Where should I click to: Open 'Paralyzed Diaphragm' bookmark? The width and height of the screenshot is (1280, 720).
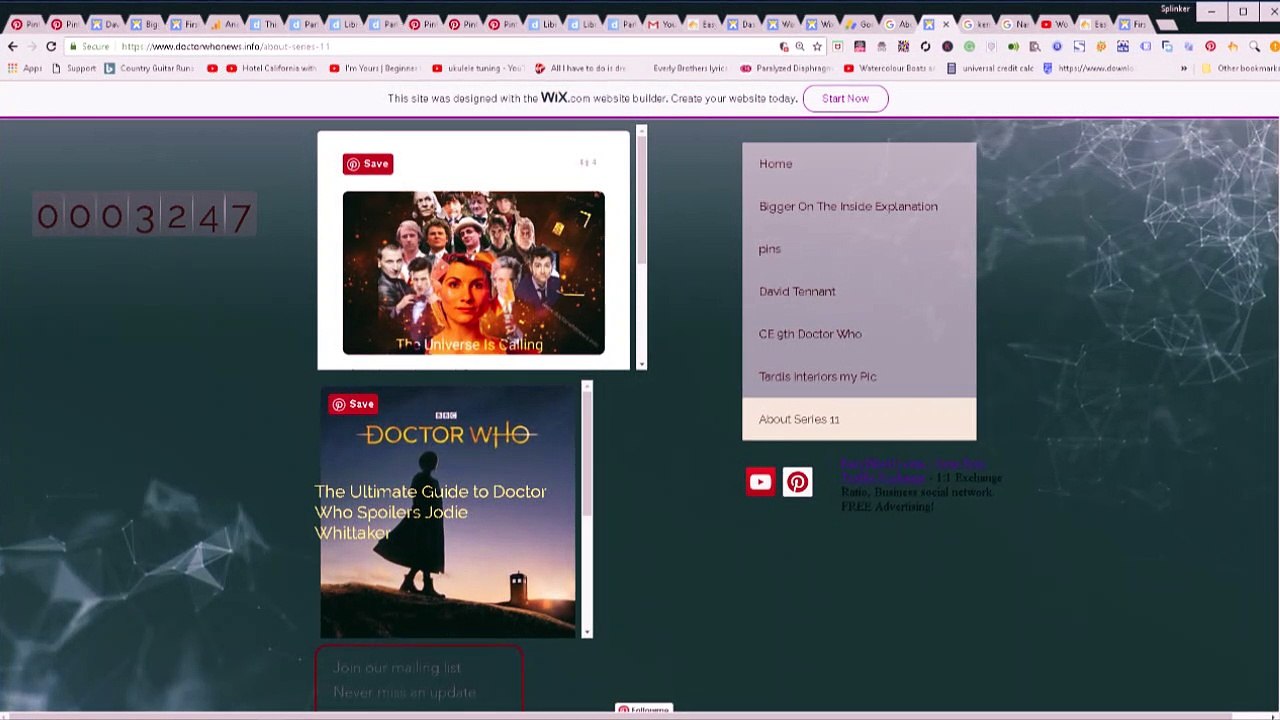[x=786, y=68]
